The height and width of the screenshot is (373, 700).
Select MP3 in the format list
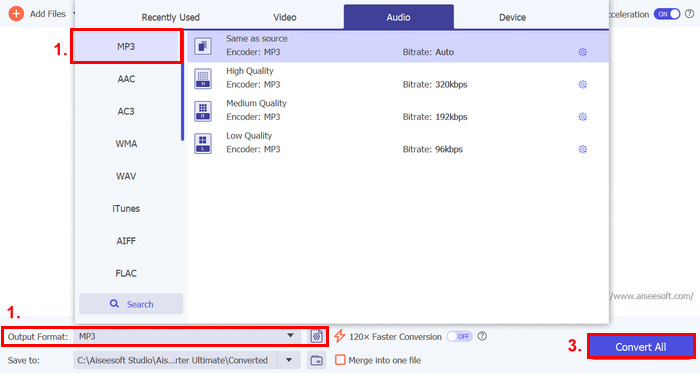(126, 46)
